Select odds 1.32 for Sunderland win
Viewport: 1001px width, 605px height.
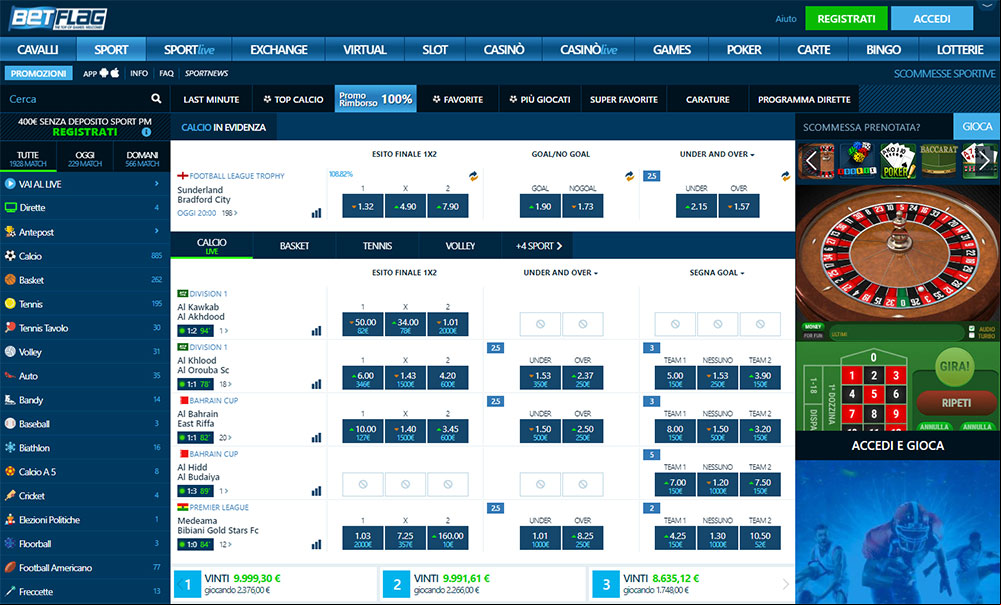point(363,206)
